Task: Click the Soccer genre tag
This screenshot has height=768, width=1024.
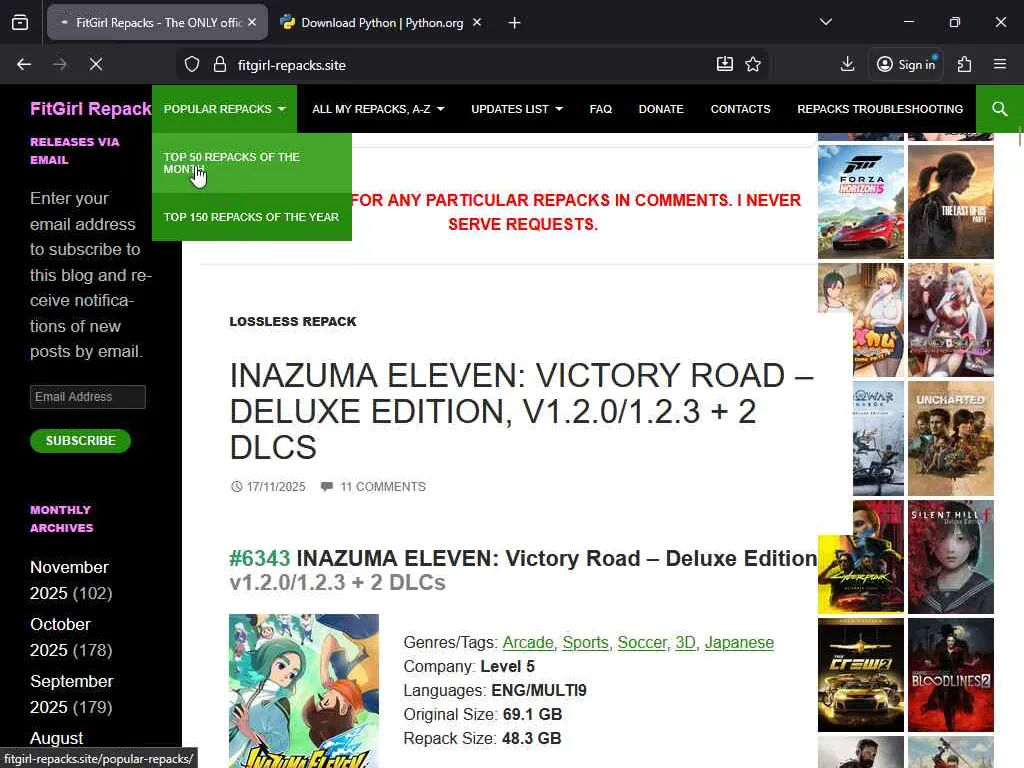Action: point(642,643)
